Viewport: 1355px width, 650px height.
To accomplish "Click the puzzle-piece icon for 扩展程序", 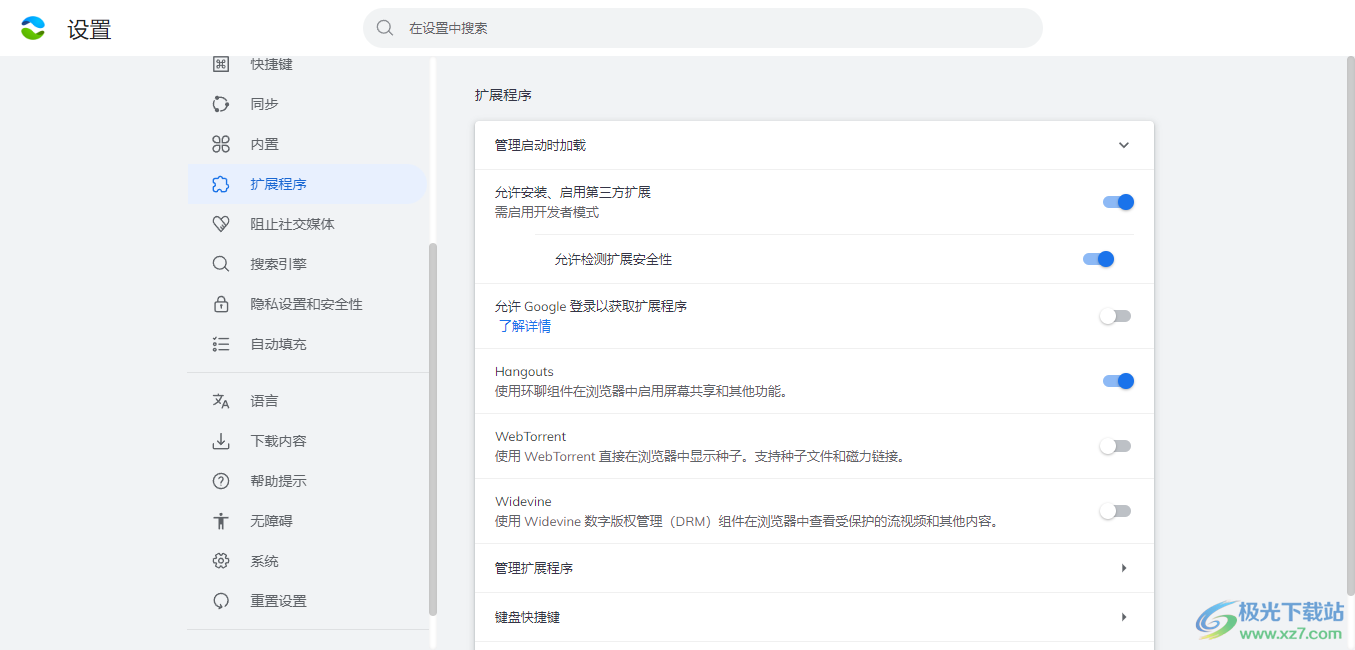I will 221,184.
